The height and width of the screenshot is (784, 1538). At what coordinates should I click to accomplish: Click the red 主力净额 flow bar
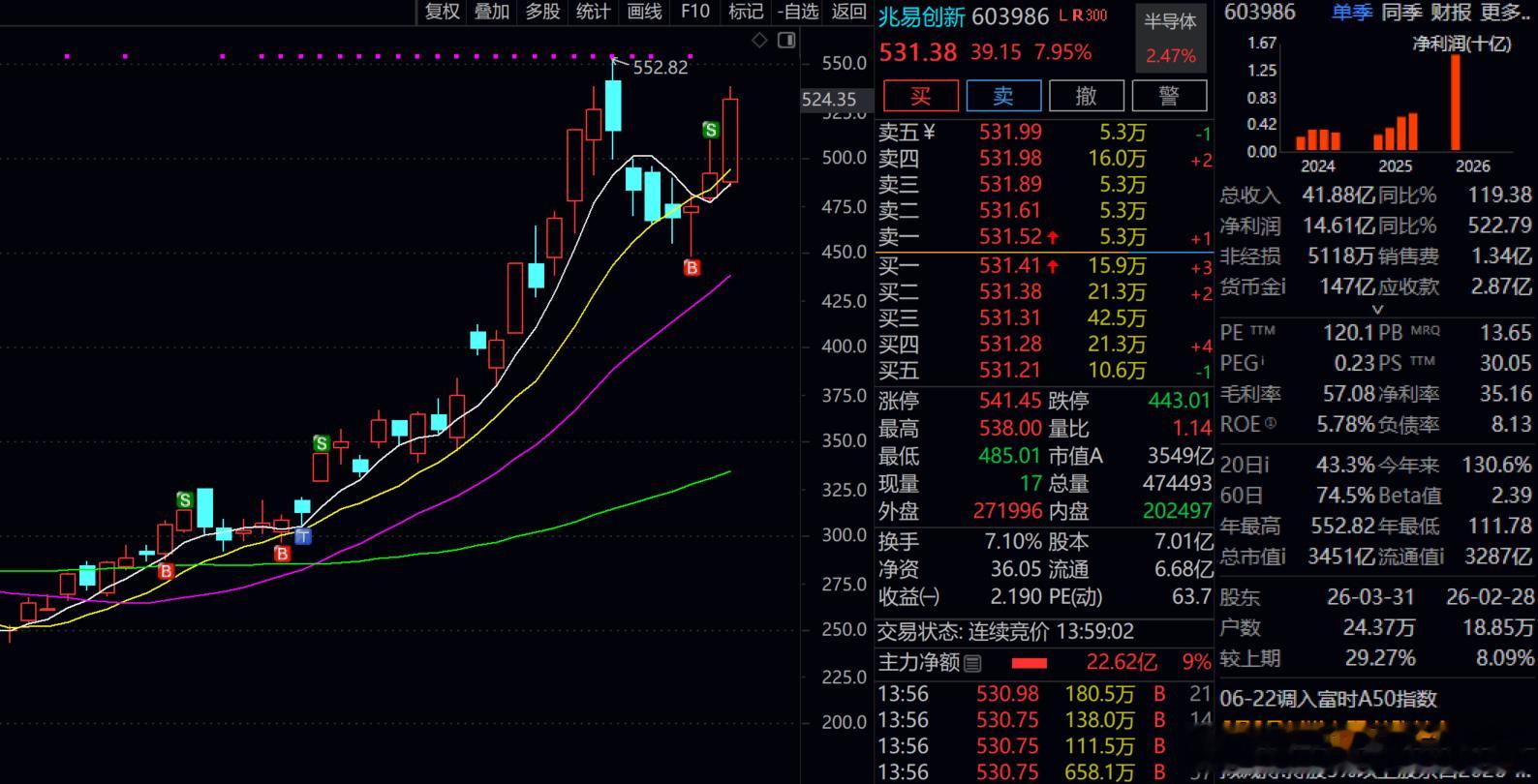click(x=1029, y=663)
